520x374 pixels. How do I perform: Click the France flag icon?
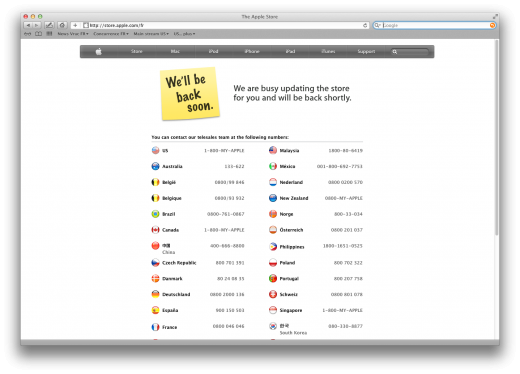[x=155, y=327]
